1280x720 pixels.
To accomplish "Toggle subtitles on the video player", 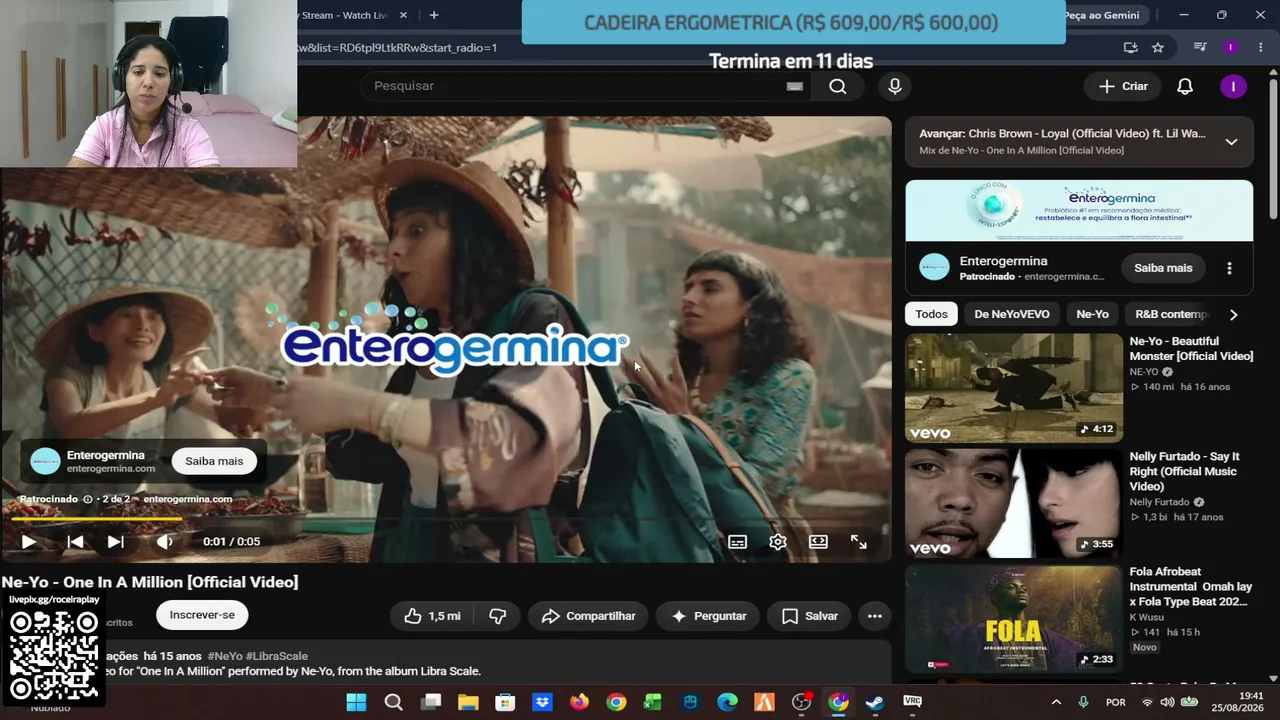I will coord(737,542).
